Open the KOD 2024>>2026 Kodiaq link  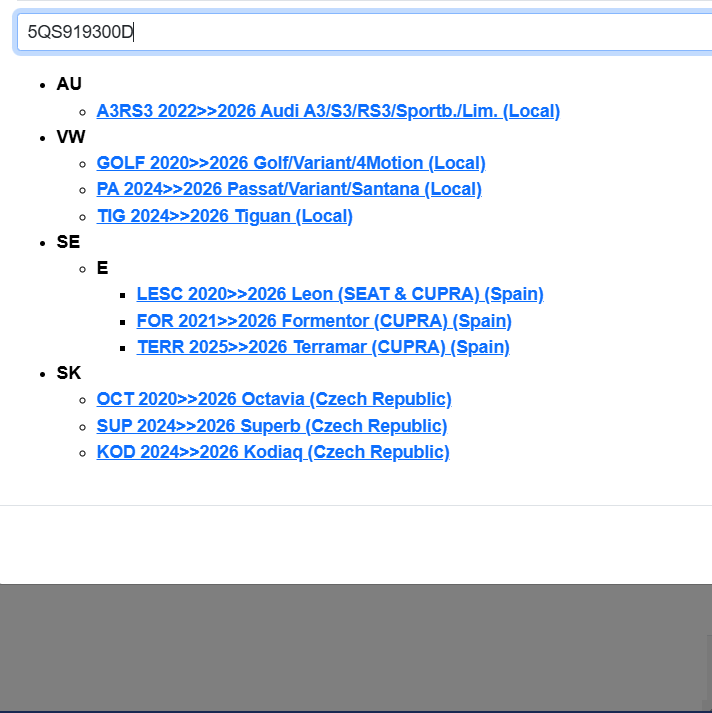tap(273, 452)
